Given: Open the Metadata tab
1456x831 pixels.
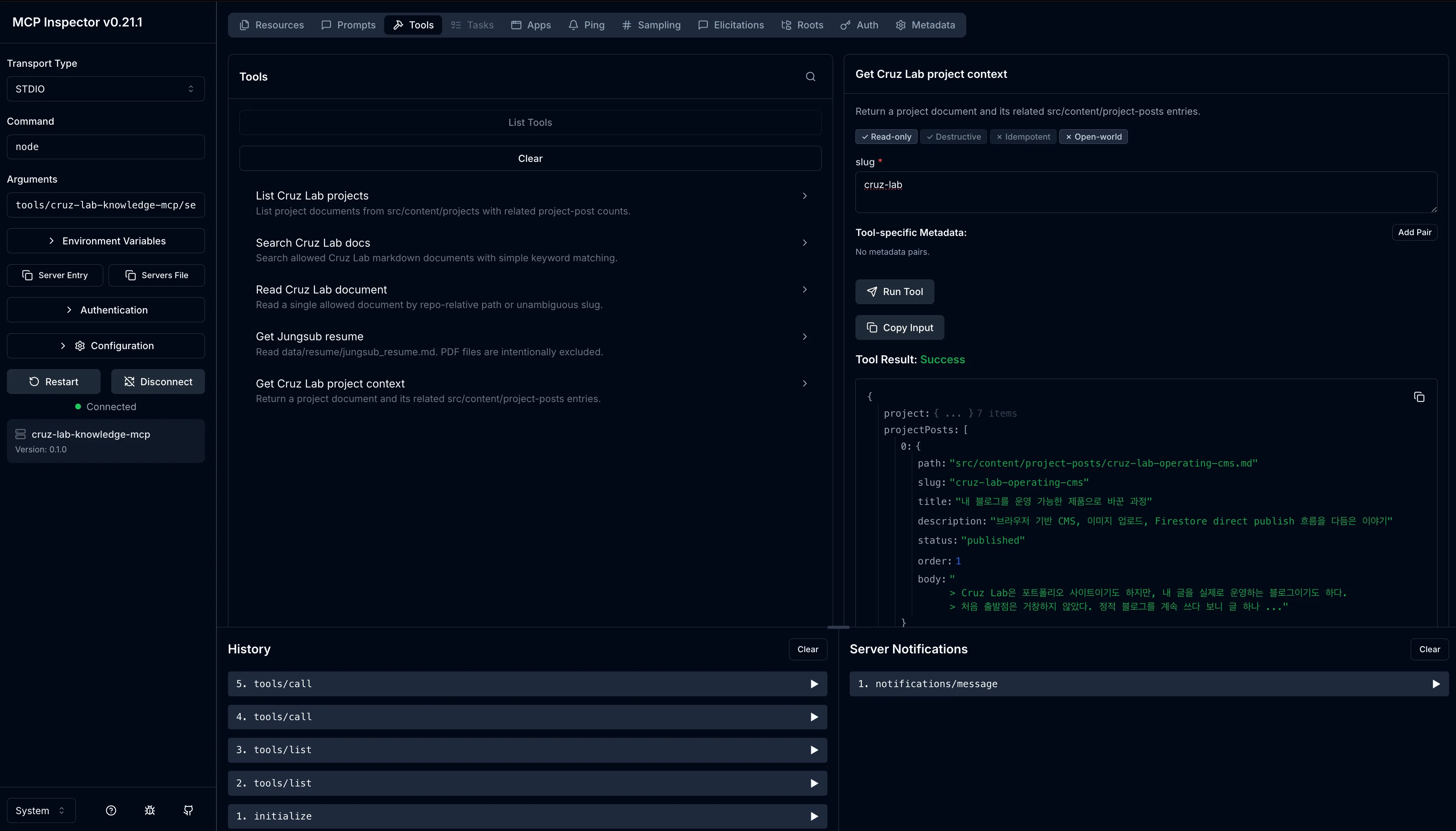Looking at the screenshot, I should [925, 25].
